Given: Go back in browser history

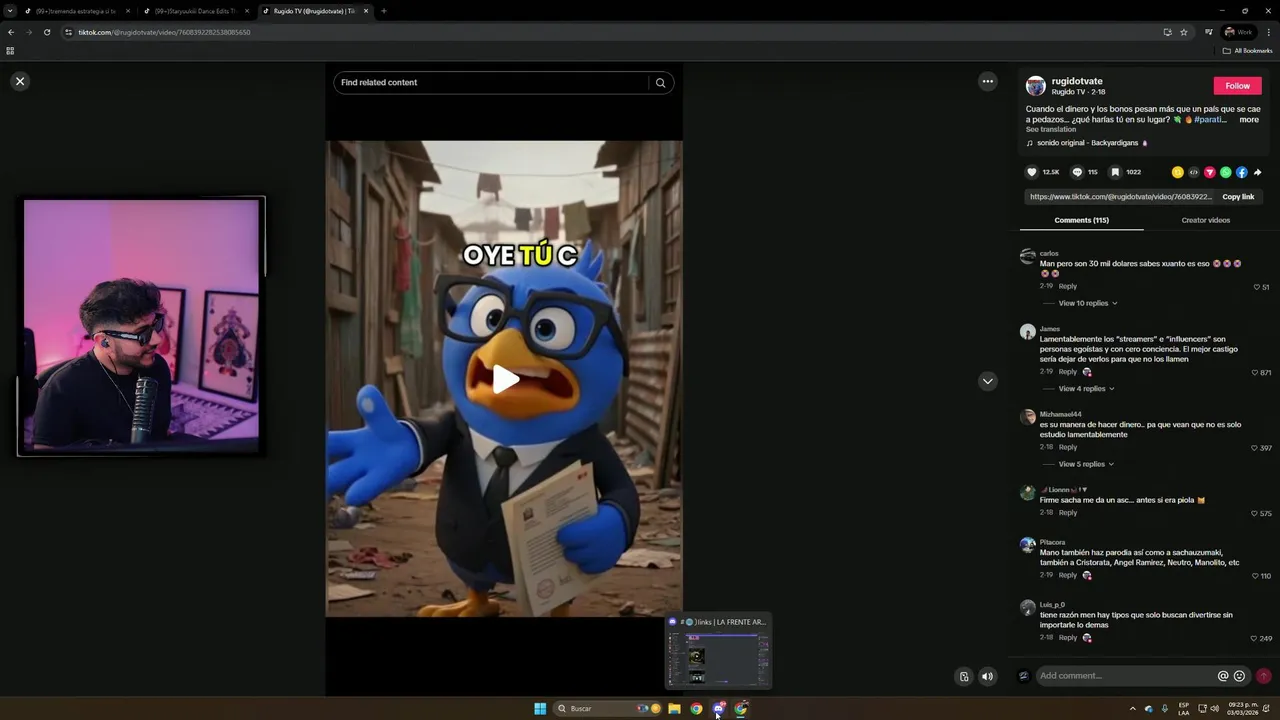Looking at the screenshot, I should (11, 32).
